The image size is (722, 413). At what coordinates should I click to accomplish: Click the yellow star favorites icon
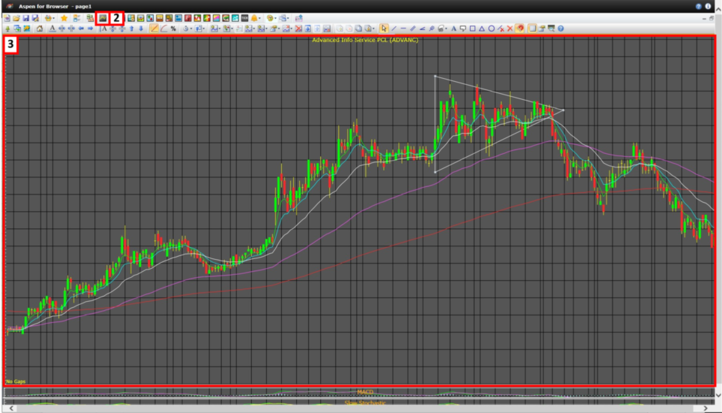coord(64,18)
